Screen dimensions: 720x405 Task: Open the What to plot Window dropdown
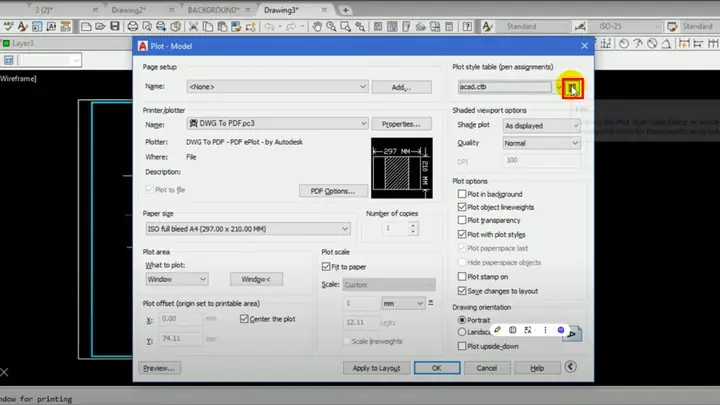[x=177, y=279]
